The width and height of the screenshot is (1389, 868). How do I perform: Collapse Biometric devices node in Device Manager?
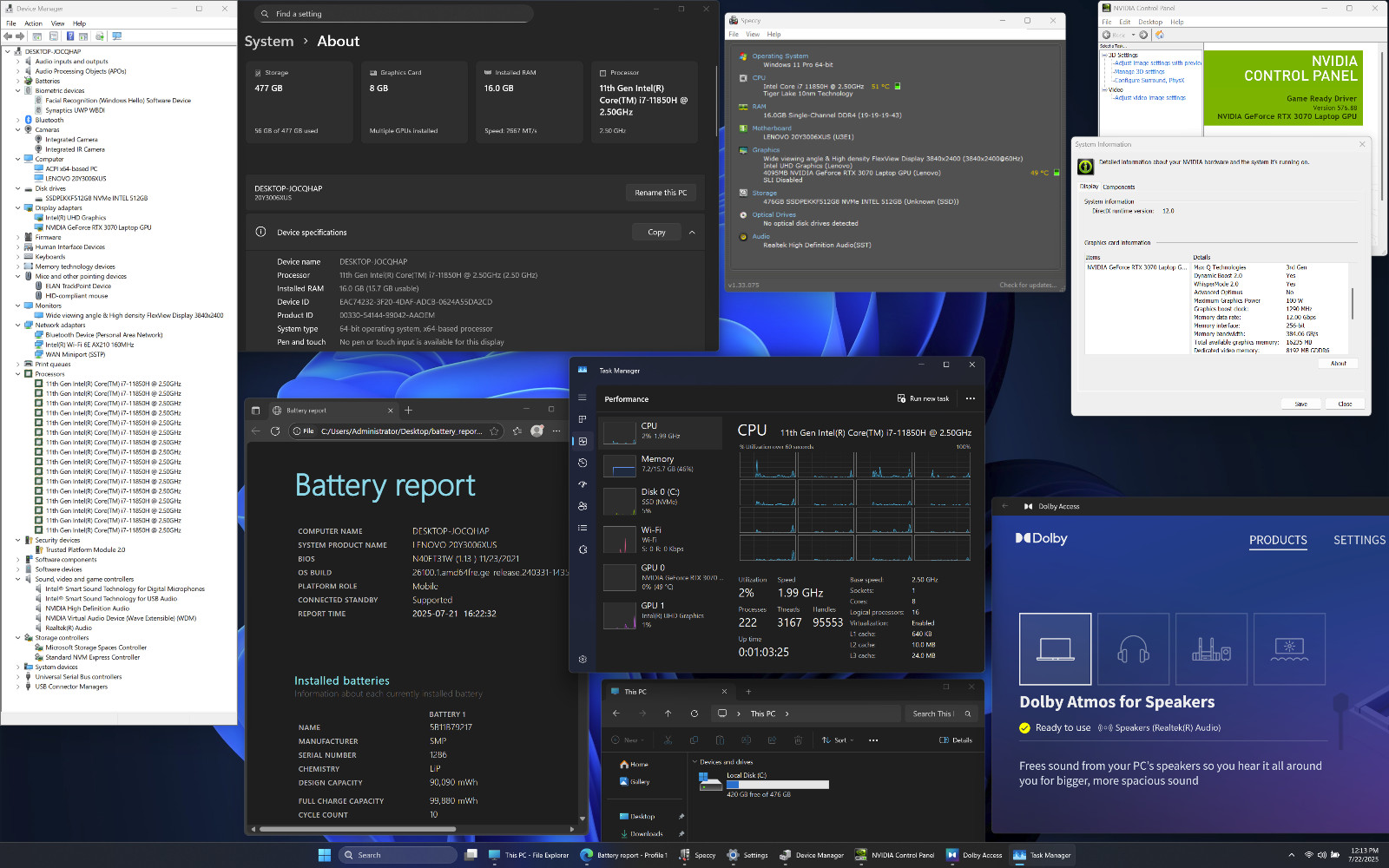(x=17, y=90)
